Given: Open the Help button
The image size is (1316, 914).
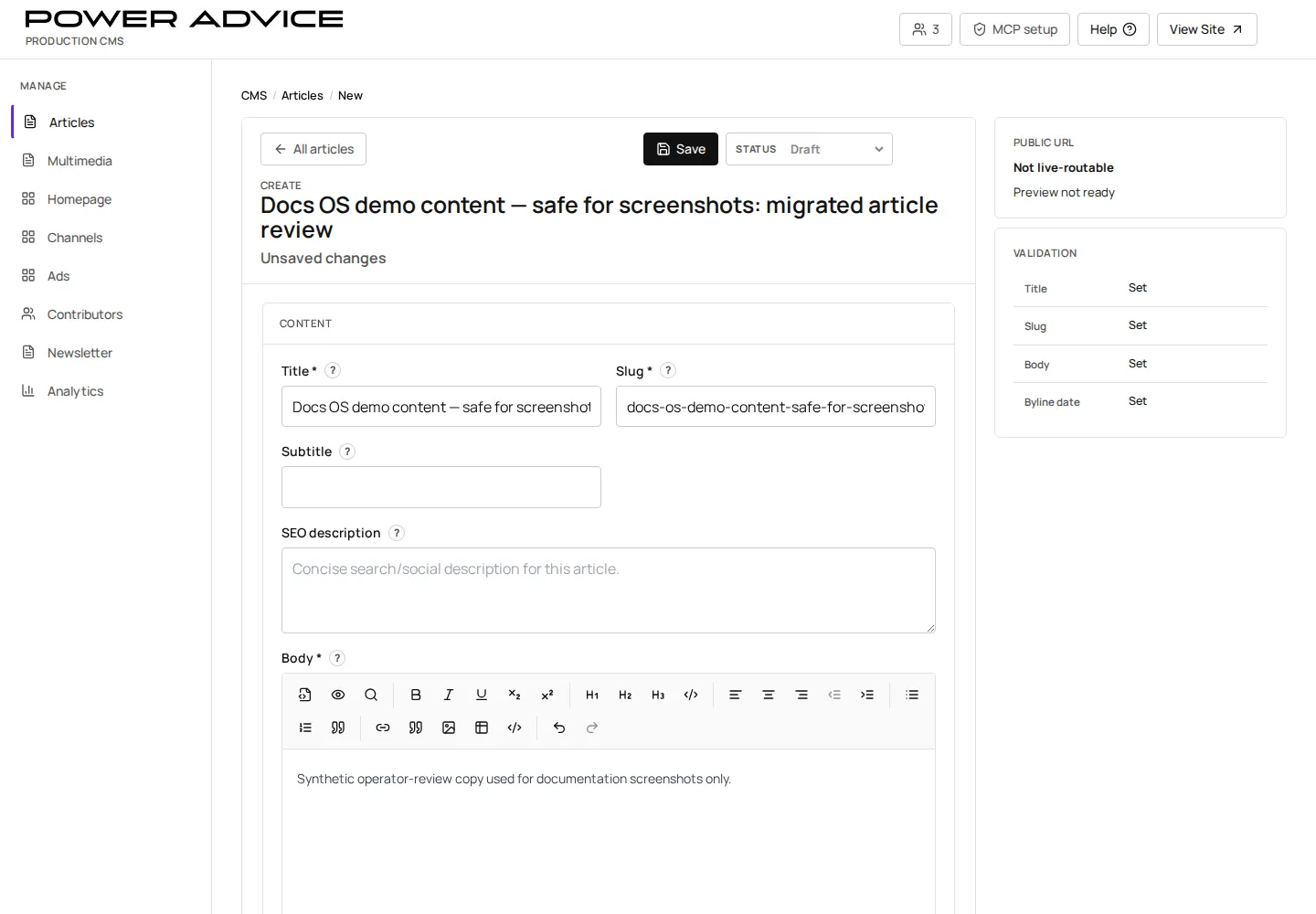Looking at the screenshot, I should click(1113, 29).
